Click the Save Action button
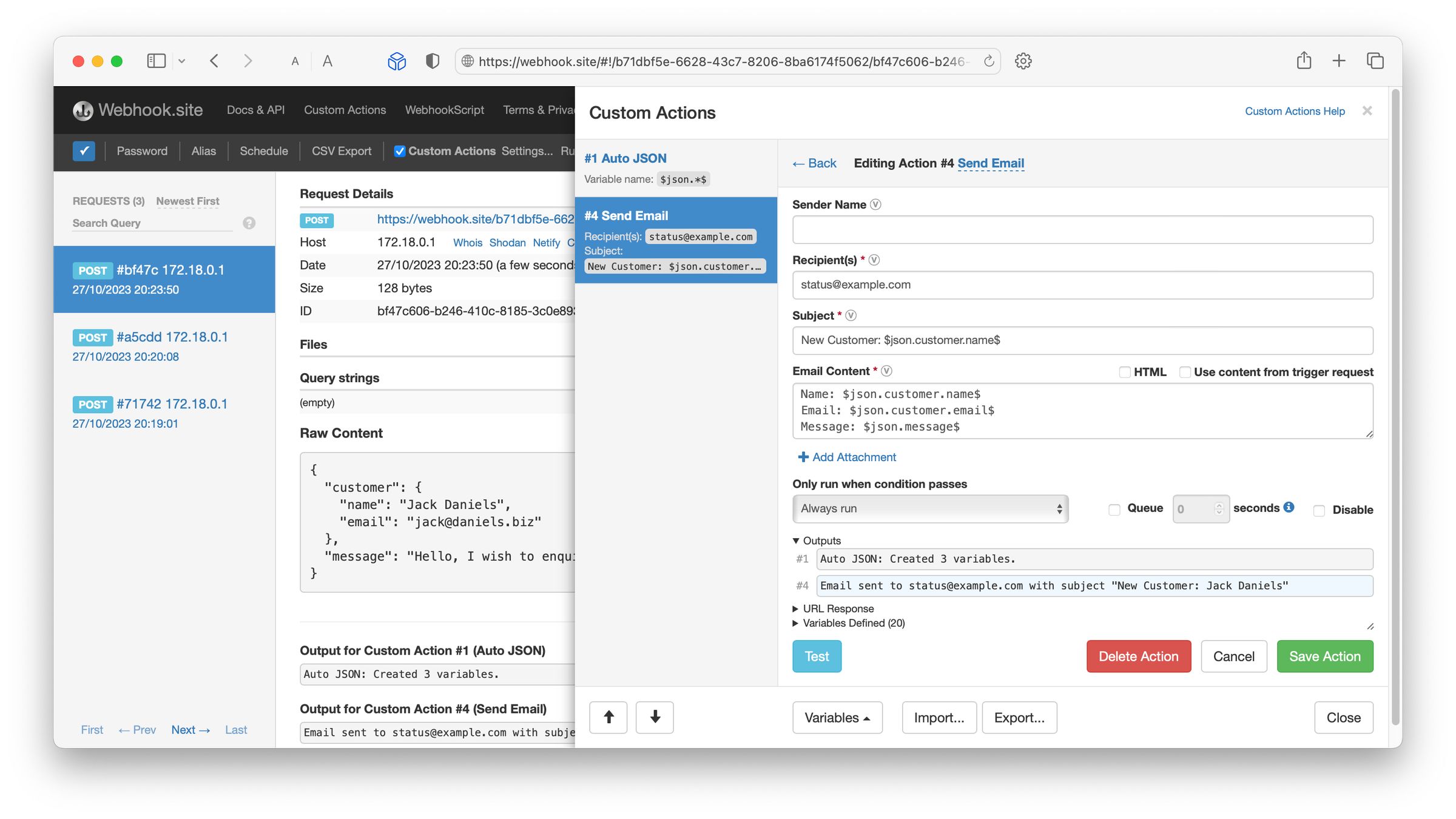1456x819 pixels. click(x=1325, y=656)
